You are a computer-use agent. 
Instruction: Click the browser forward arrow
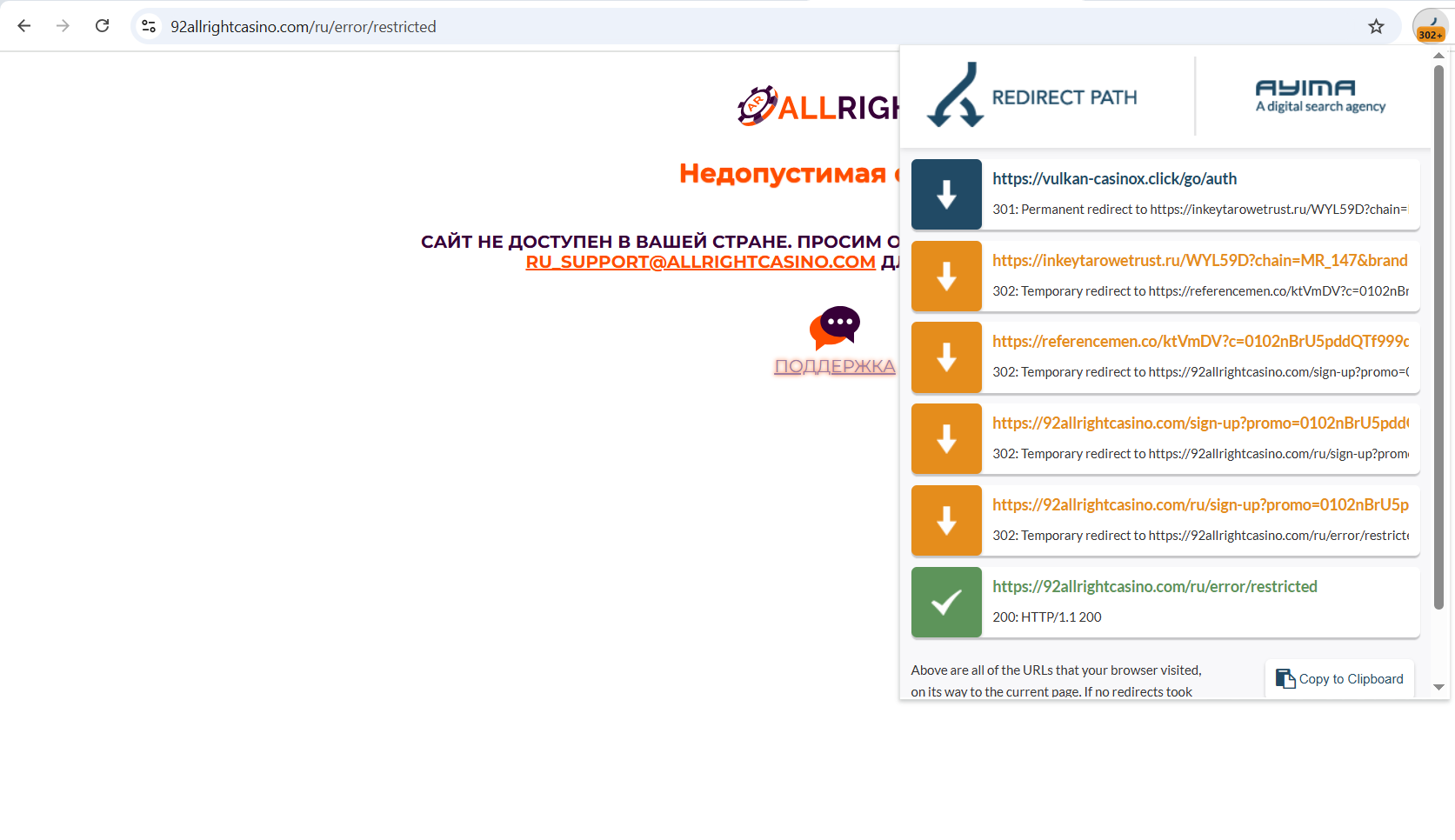pos(63,26)
